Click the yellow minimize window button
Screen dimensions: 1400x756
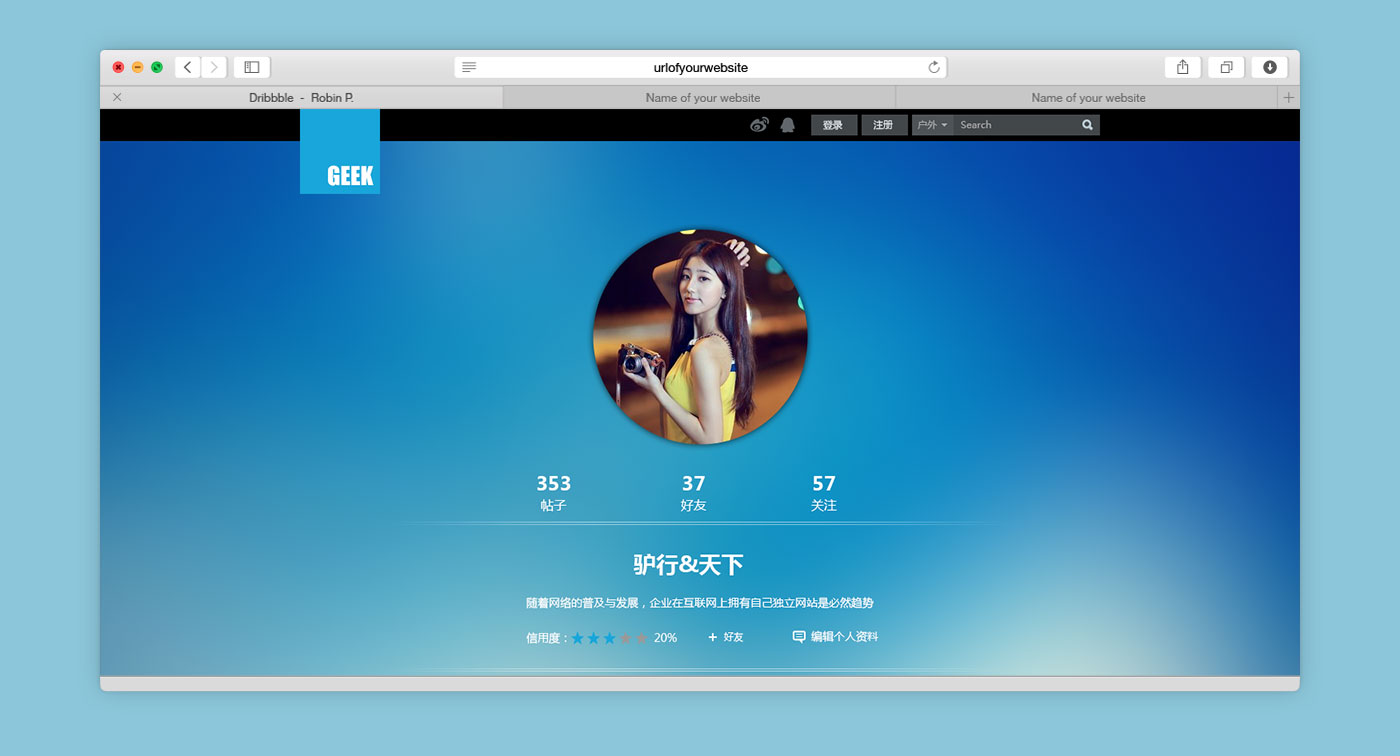(138, 67)
